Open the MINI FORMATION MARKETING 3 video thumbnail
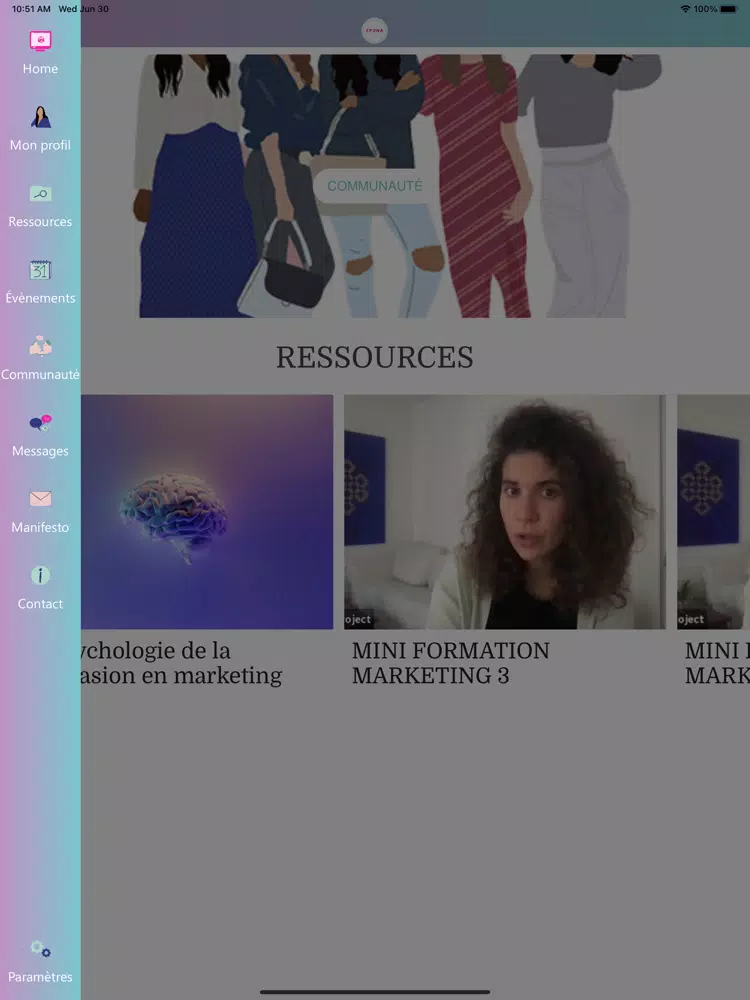The image size is (750, 1000). coord(504,511)
